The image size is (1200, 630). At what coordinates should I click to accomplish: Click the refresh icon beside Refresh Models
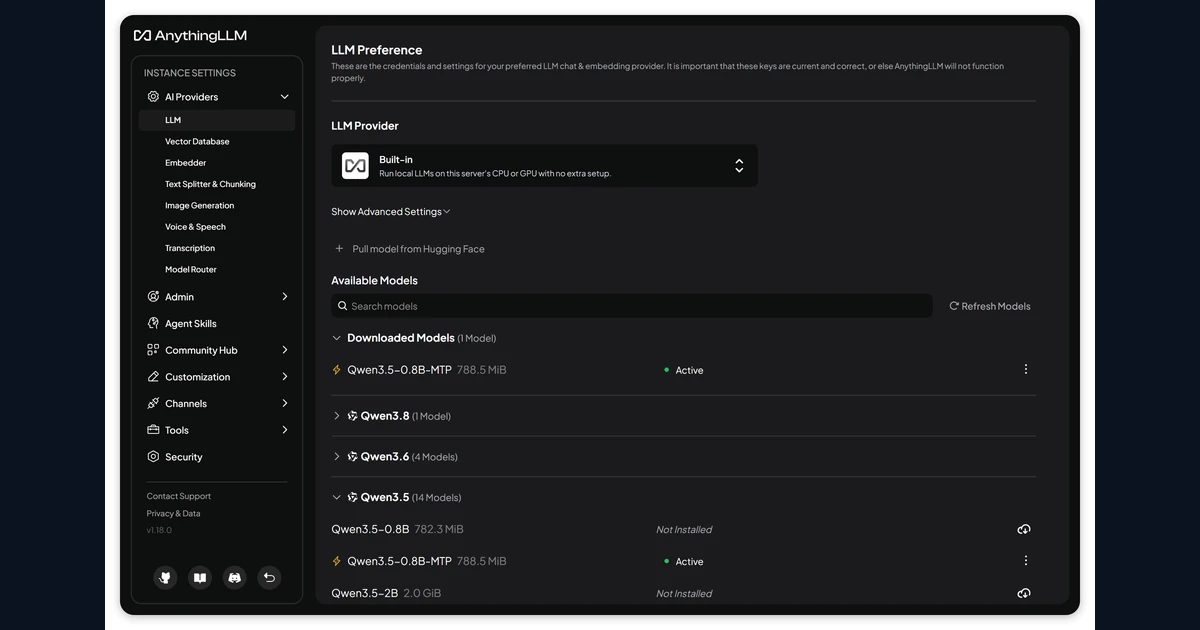point(954,306)
